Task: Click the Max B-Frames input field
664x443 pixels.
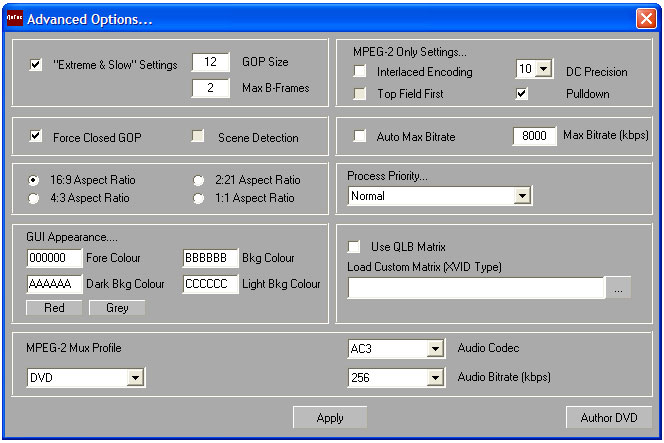Action: 211,88
